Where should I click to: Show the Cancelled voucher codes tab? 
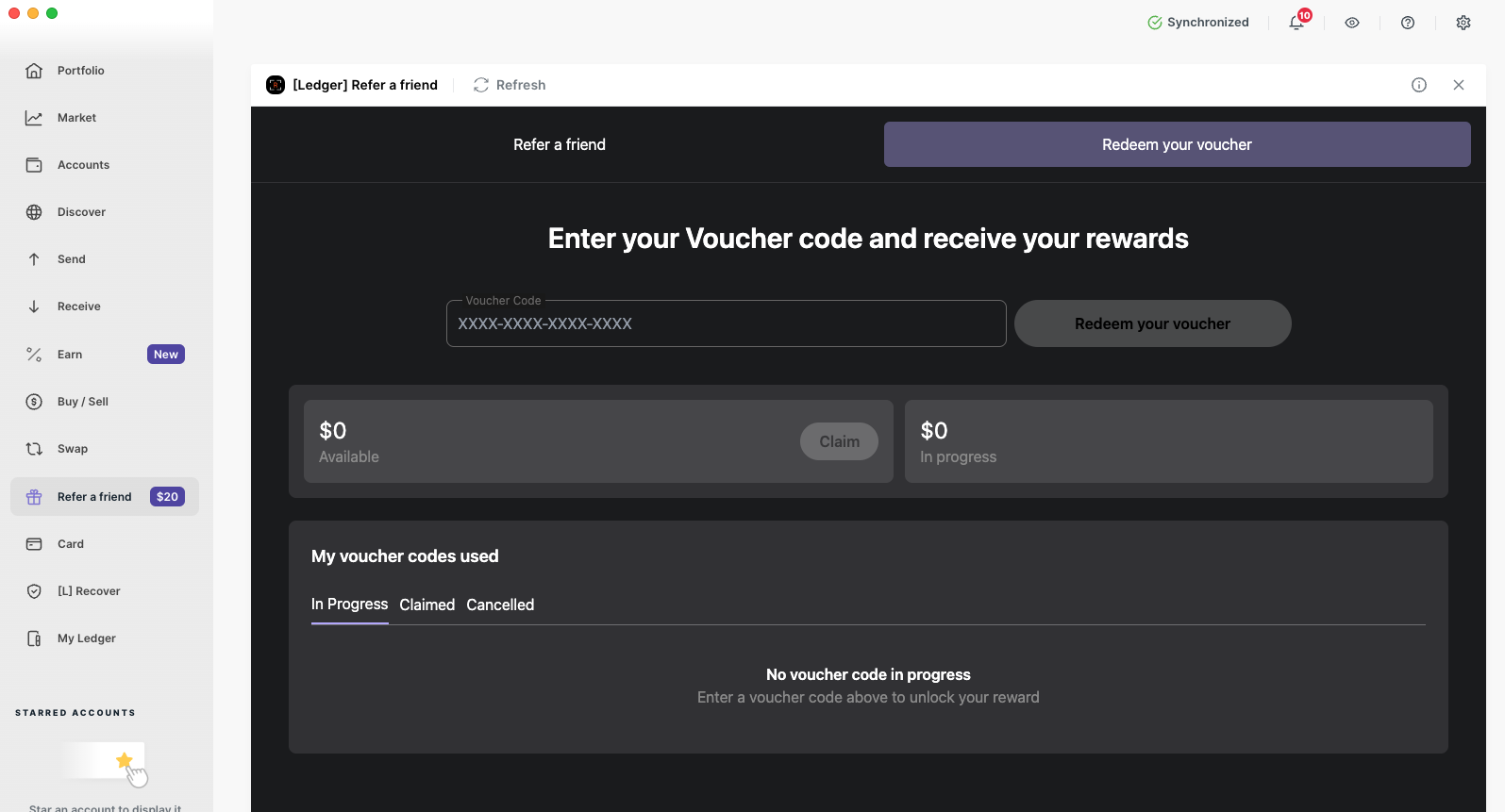[x=500, y=605]
